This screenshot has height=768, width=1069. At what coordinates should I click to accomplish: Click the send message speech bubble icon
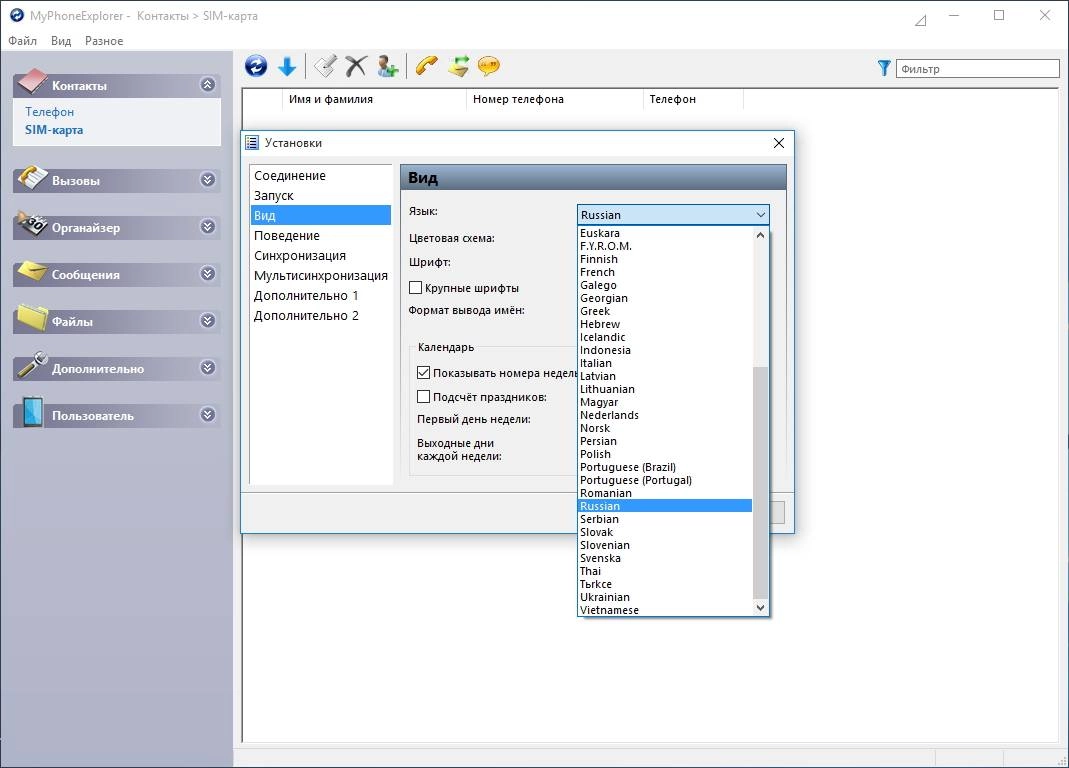click(489, 66)
